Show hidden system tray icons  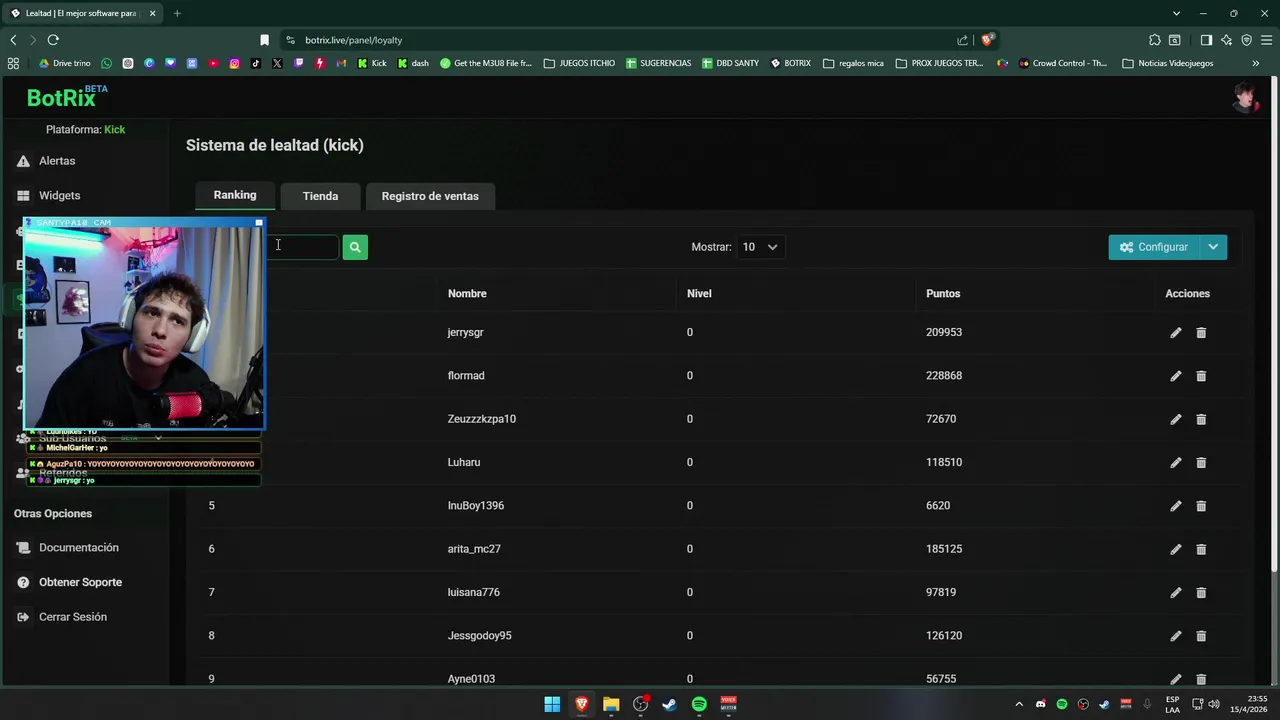pyautogui.click(x=1019, y=704)
